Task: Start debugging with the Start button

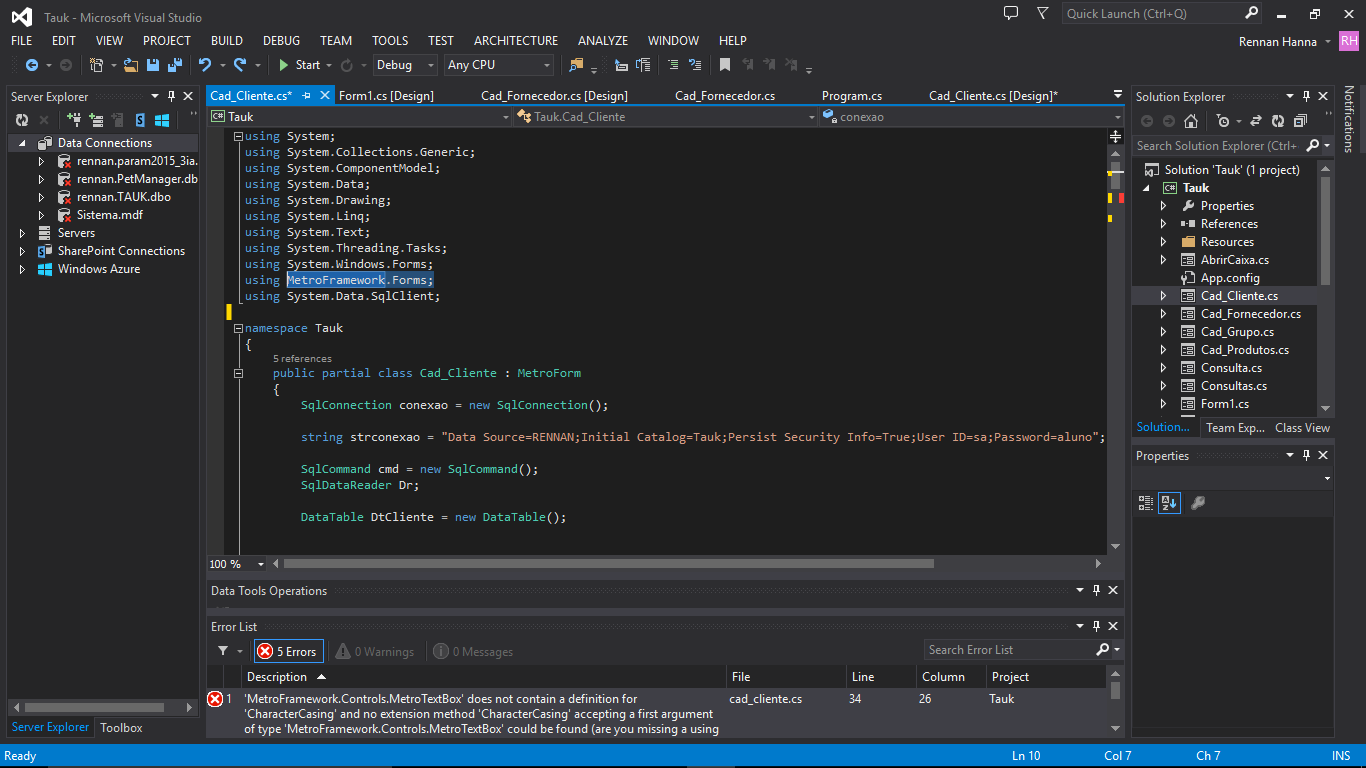Action: [x=299, y=65]
